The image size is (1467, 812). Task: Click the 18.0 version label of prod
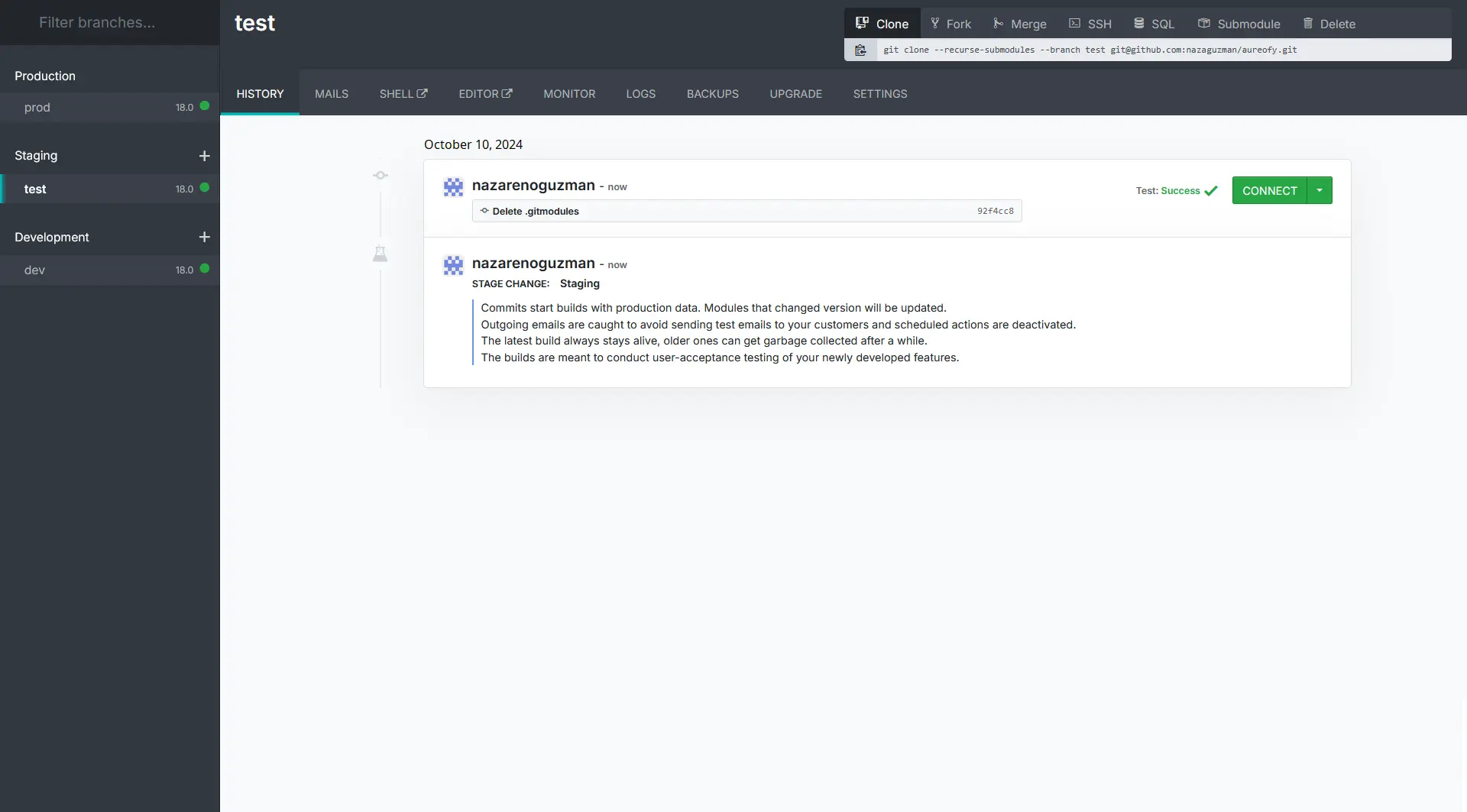184,107
